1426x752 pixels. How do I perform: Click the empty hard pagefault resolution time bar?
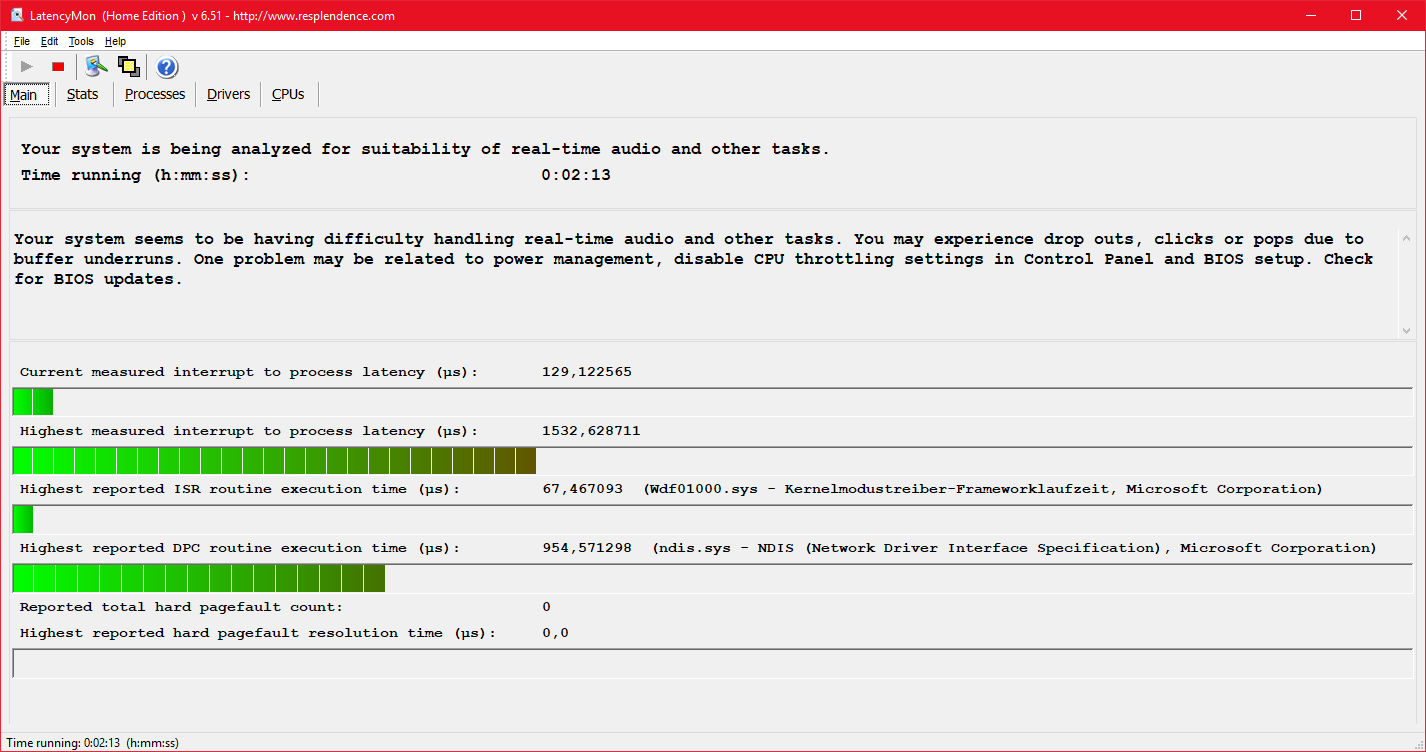[712, 663]
